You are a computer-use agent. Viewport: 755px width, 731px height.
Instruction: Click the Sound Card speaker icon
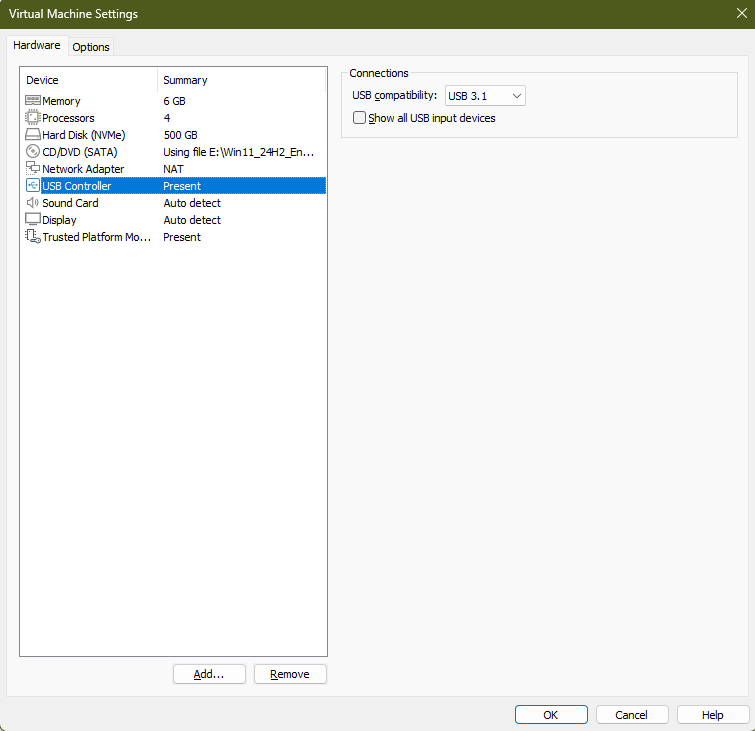point(33,203)
